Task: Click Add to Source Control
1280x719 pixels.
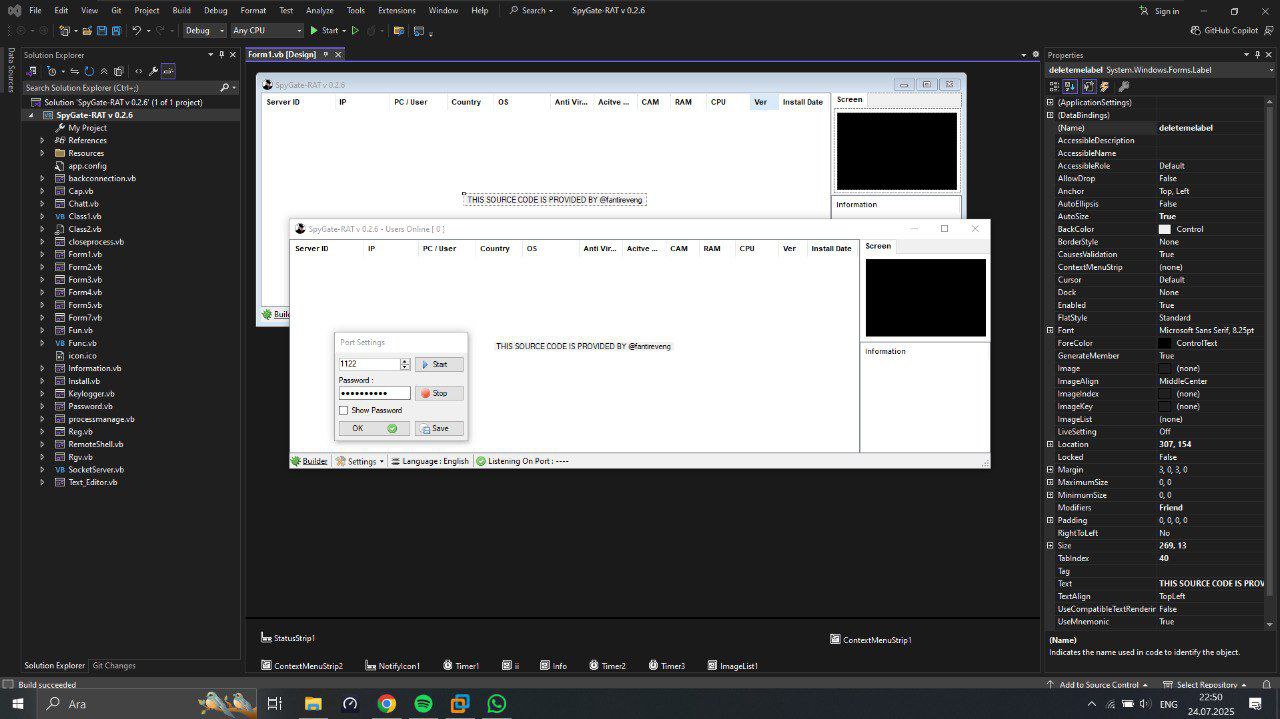Action: tap(1098, 685)
